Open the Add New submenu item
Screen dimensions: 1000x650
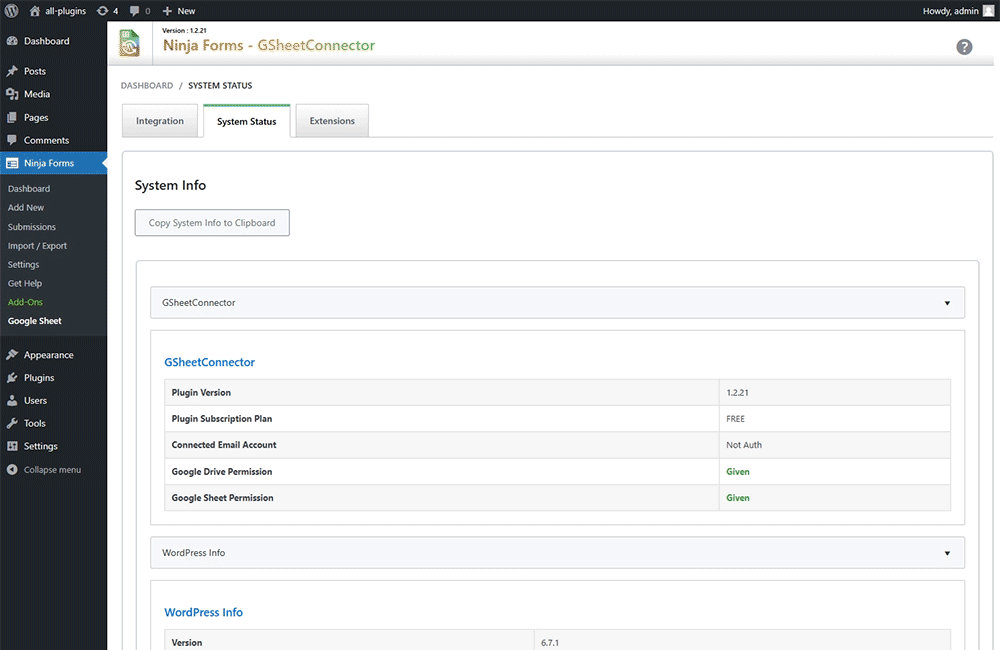[26, 207]
